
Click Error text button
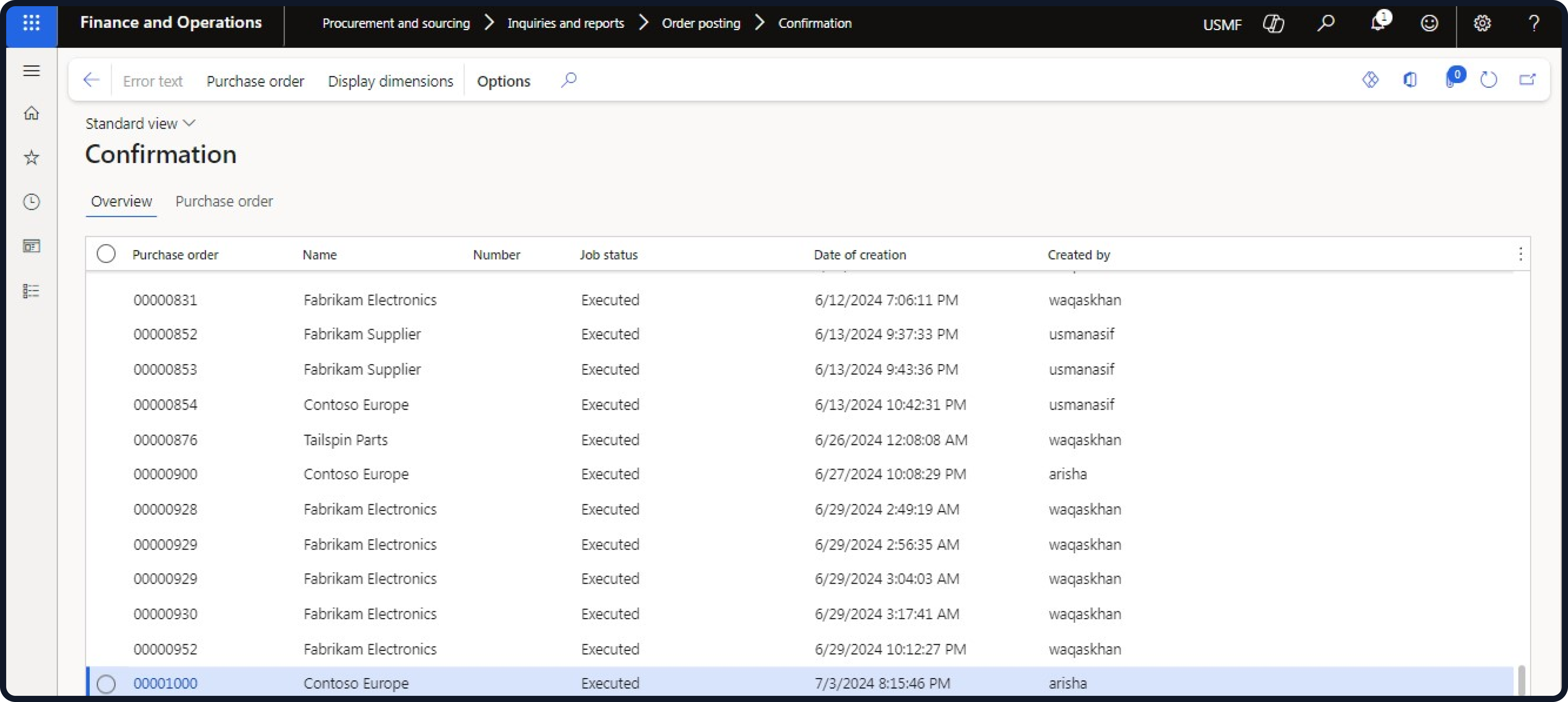coord(152,81)
